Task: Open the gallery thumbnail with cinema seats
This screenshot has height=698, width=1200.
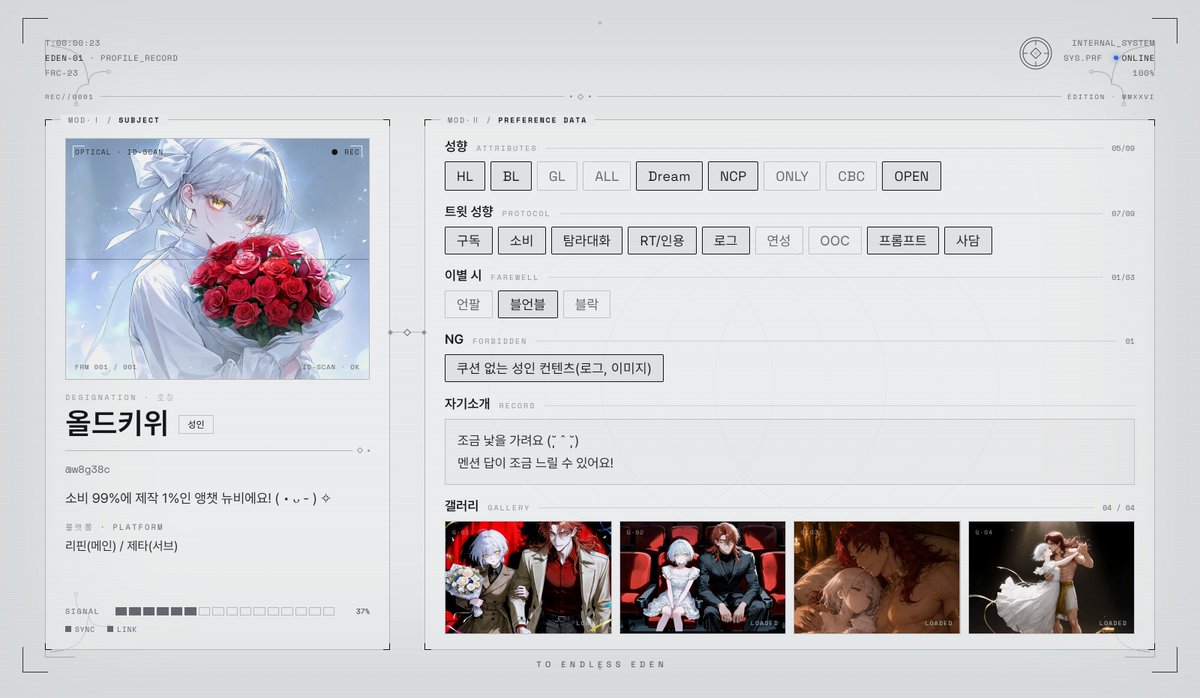Action: [x=702, y=577]
